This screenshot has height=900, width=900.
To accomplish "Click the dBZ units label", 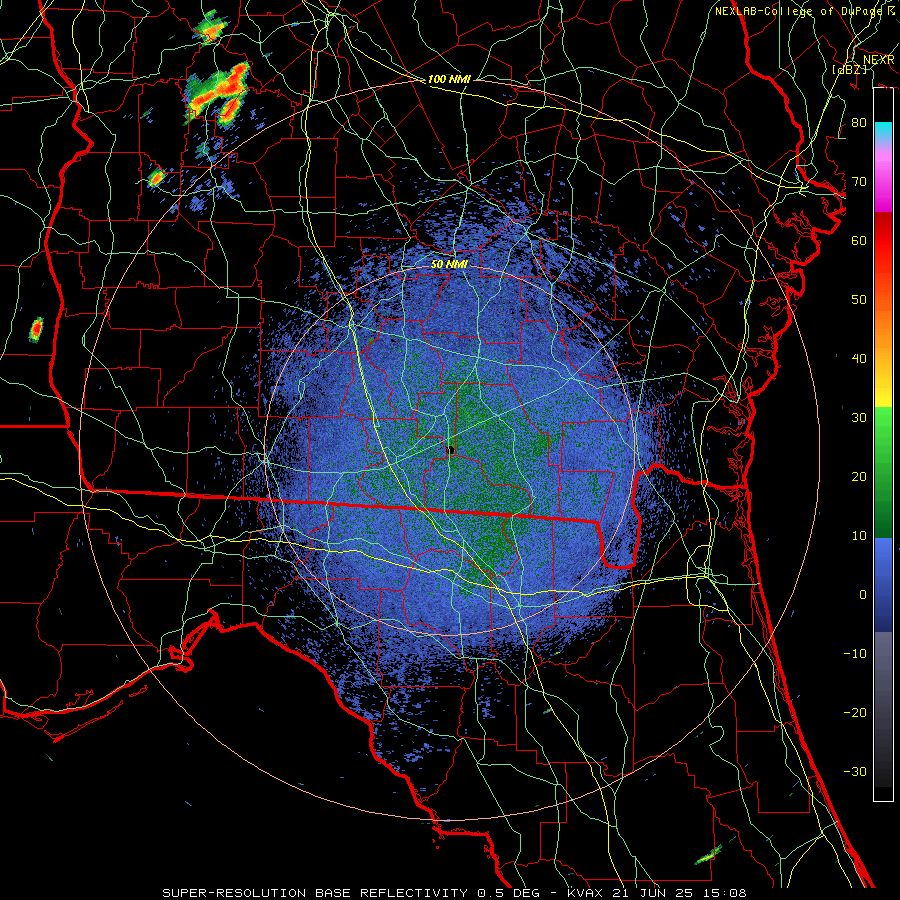I will coord(849,69).
